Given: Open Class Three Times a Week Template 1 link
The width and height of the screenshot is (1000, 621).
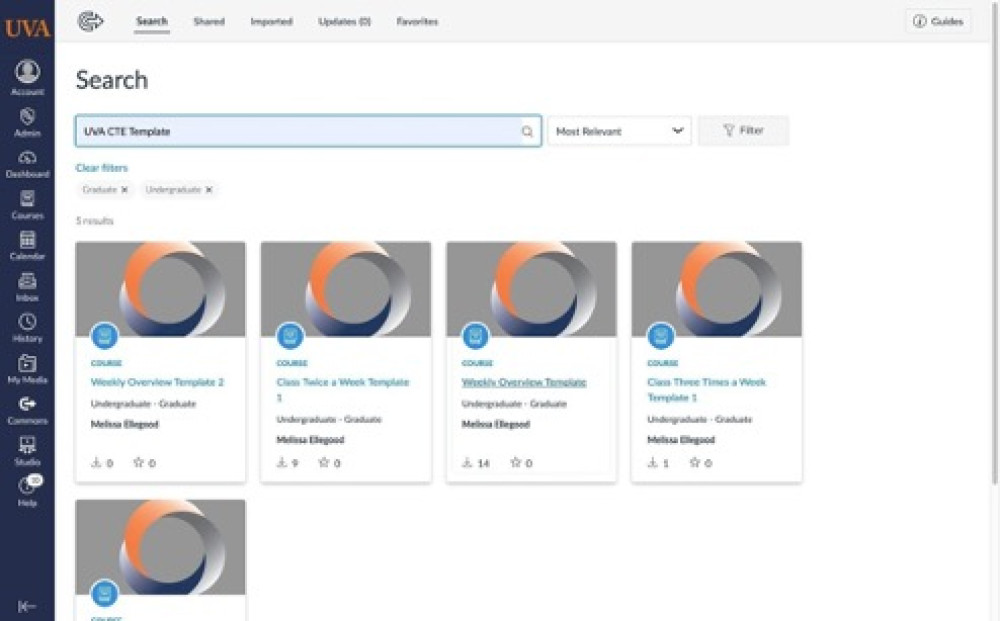Looking at the screenshot, I should (707, 390).
